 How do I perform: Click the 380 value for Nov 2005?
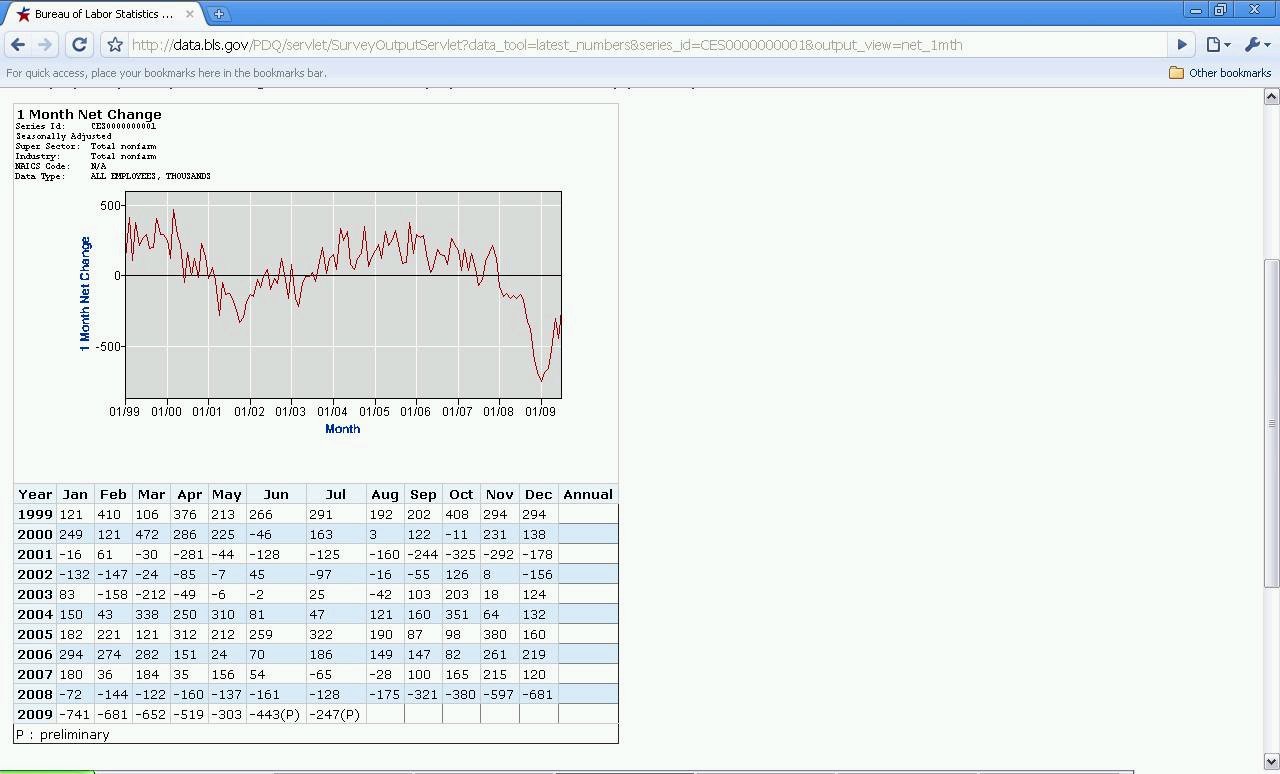click(x=497, y=634)
